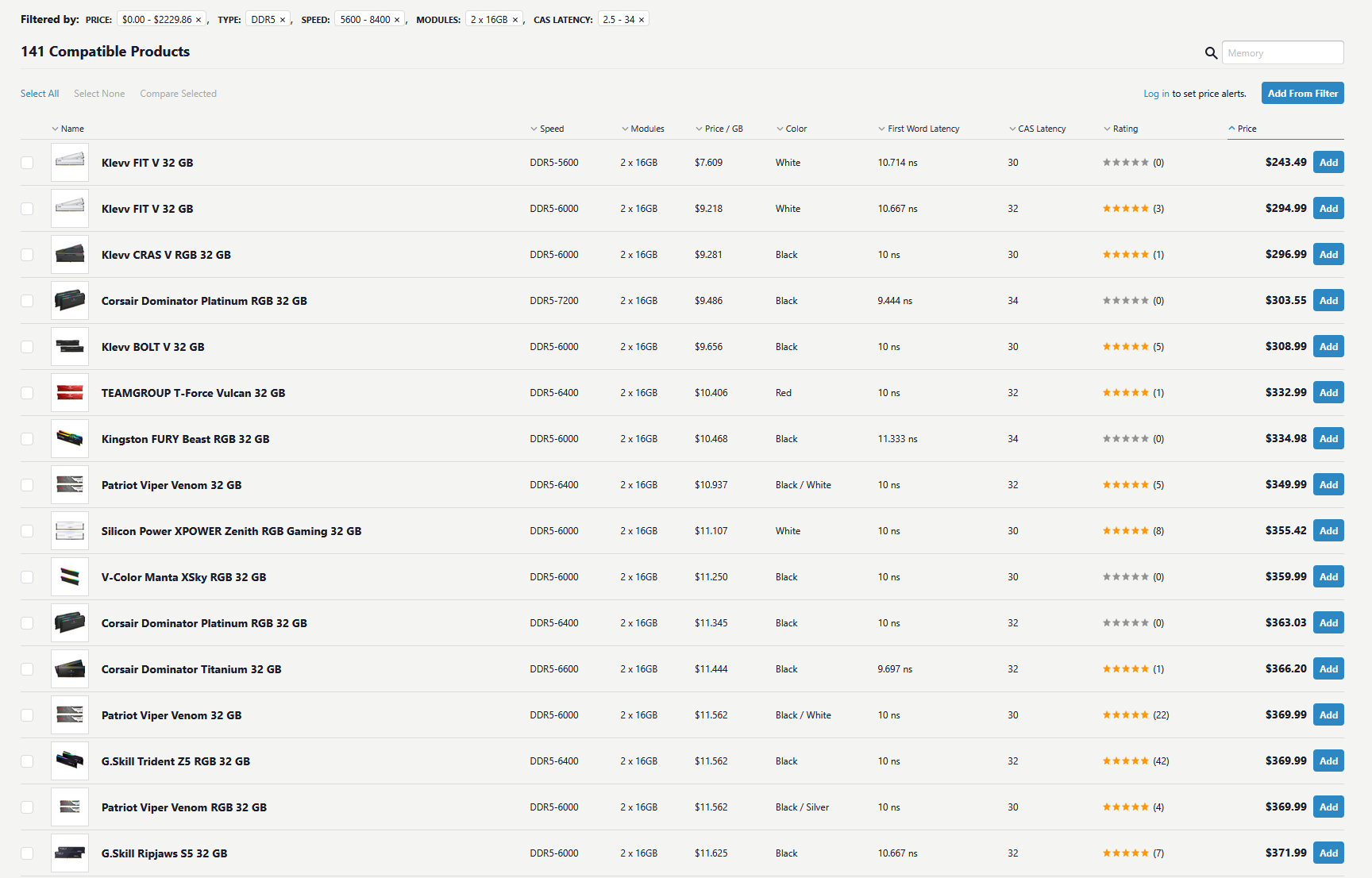Open the G.Skill Trident Z5 RGB thumbnail
This screenshot has width=1372, height=878.
pos(70,761)
